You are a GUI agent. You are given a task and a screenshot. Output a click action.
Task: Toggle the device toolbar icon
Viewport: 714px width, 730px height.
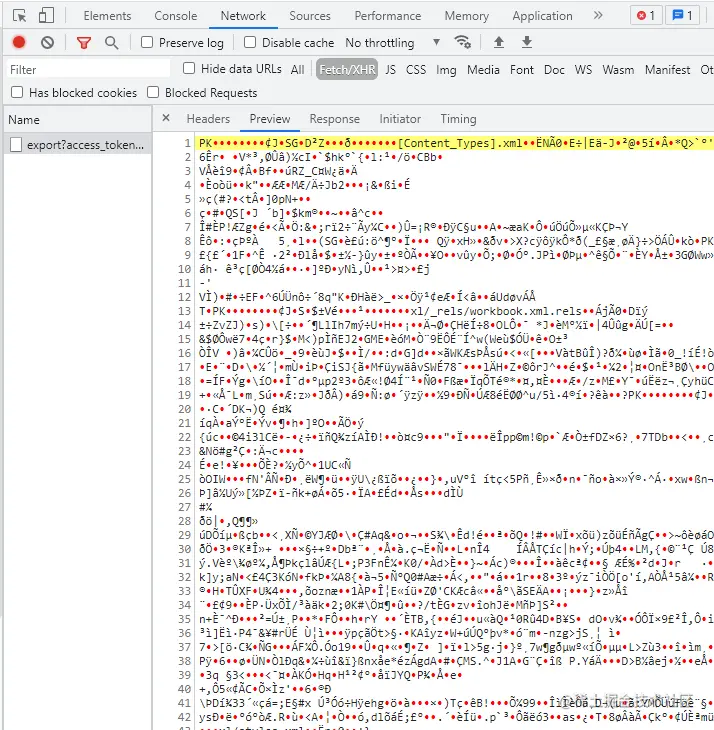(46, 15)
